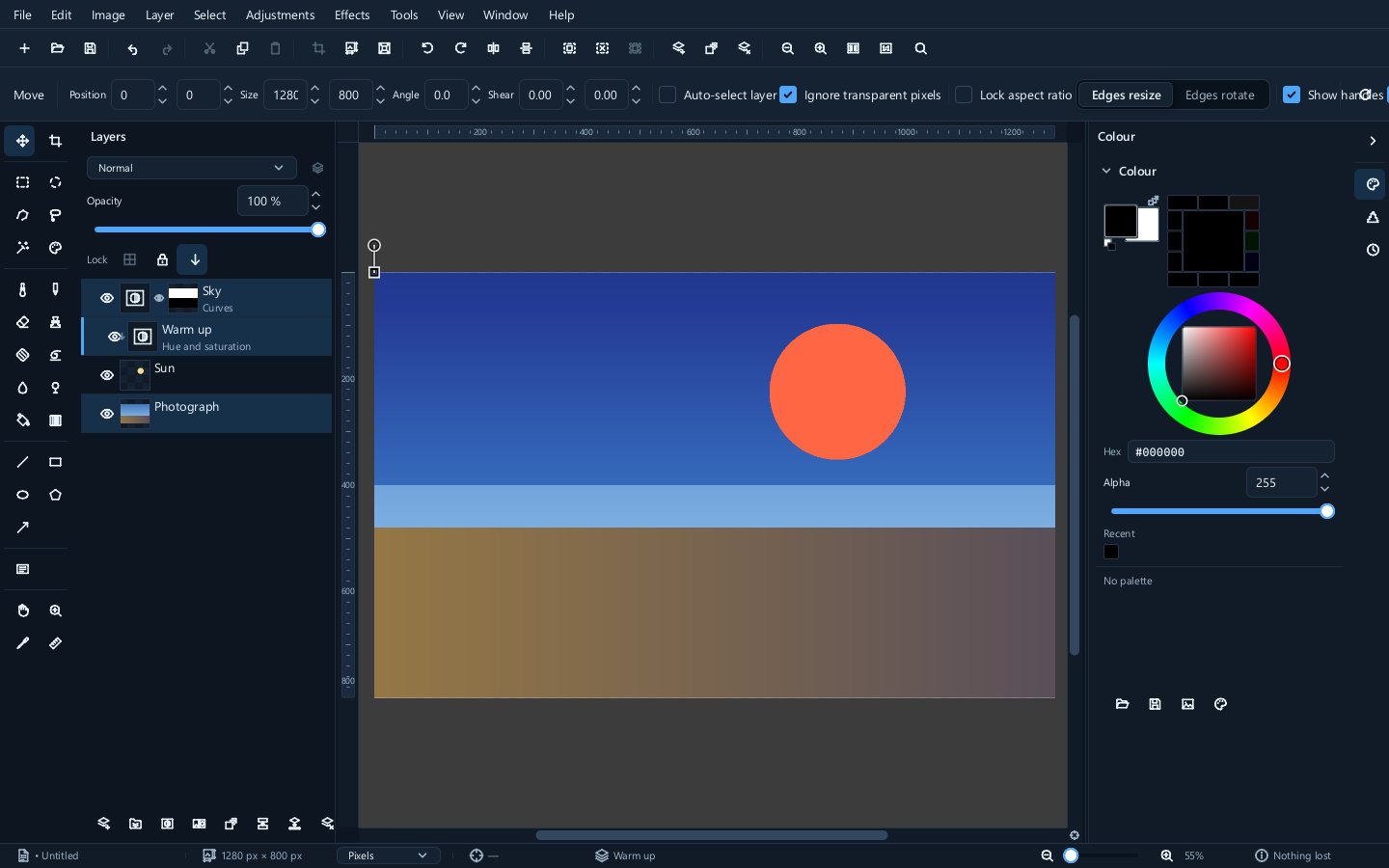This screenshot has width=1389, height=868.
Task: Select the hand pan tool
Action: point(22,610)
